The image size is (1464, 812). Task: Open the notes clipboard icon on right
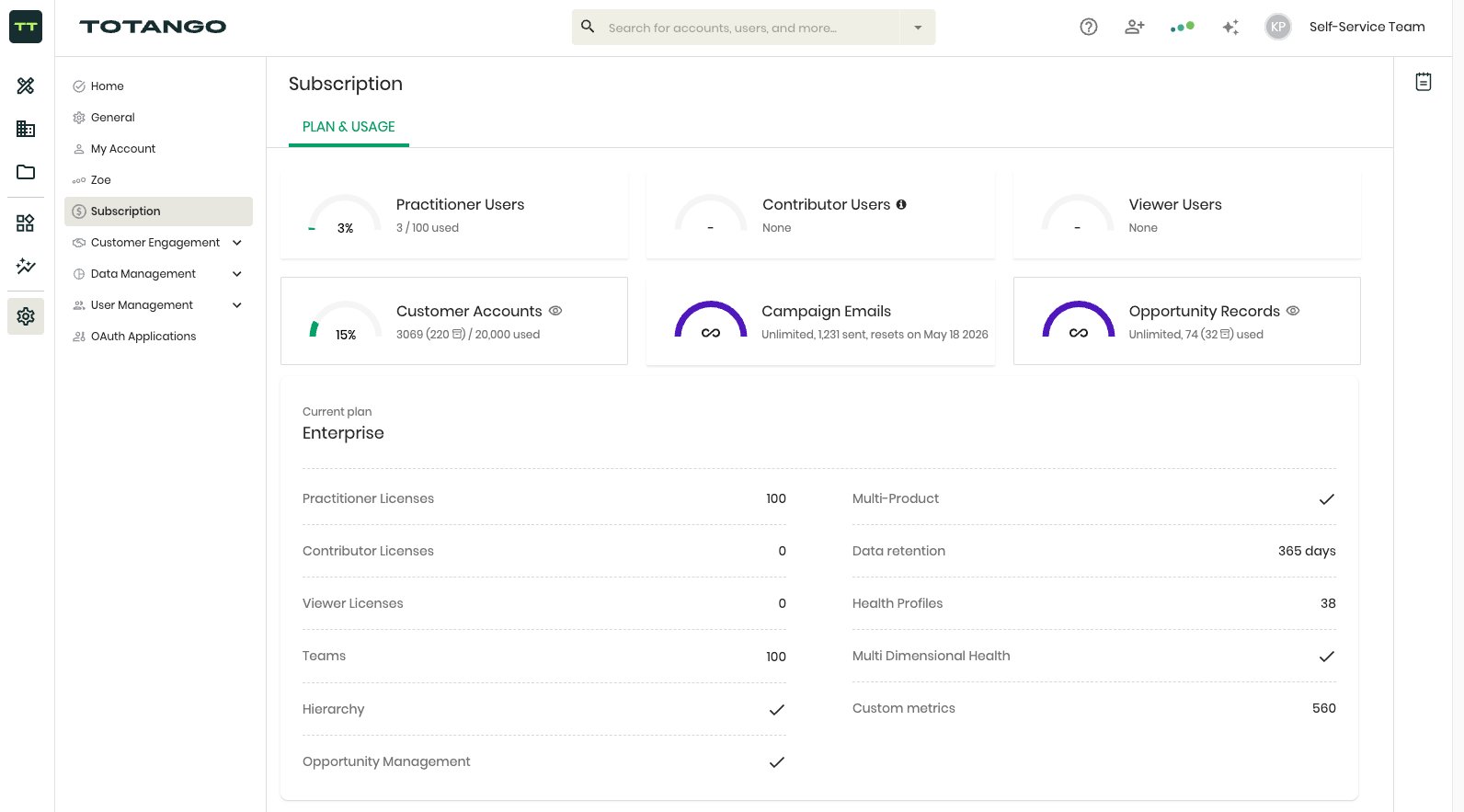[x=1424, y=82]
